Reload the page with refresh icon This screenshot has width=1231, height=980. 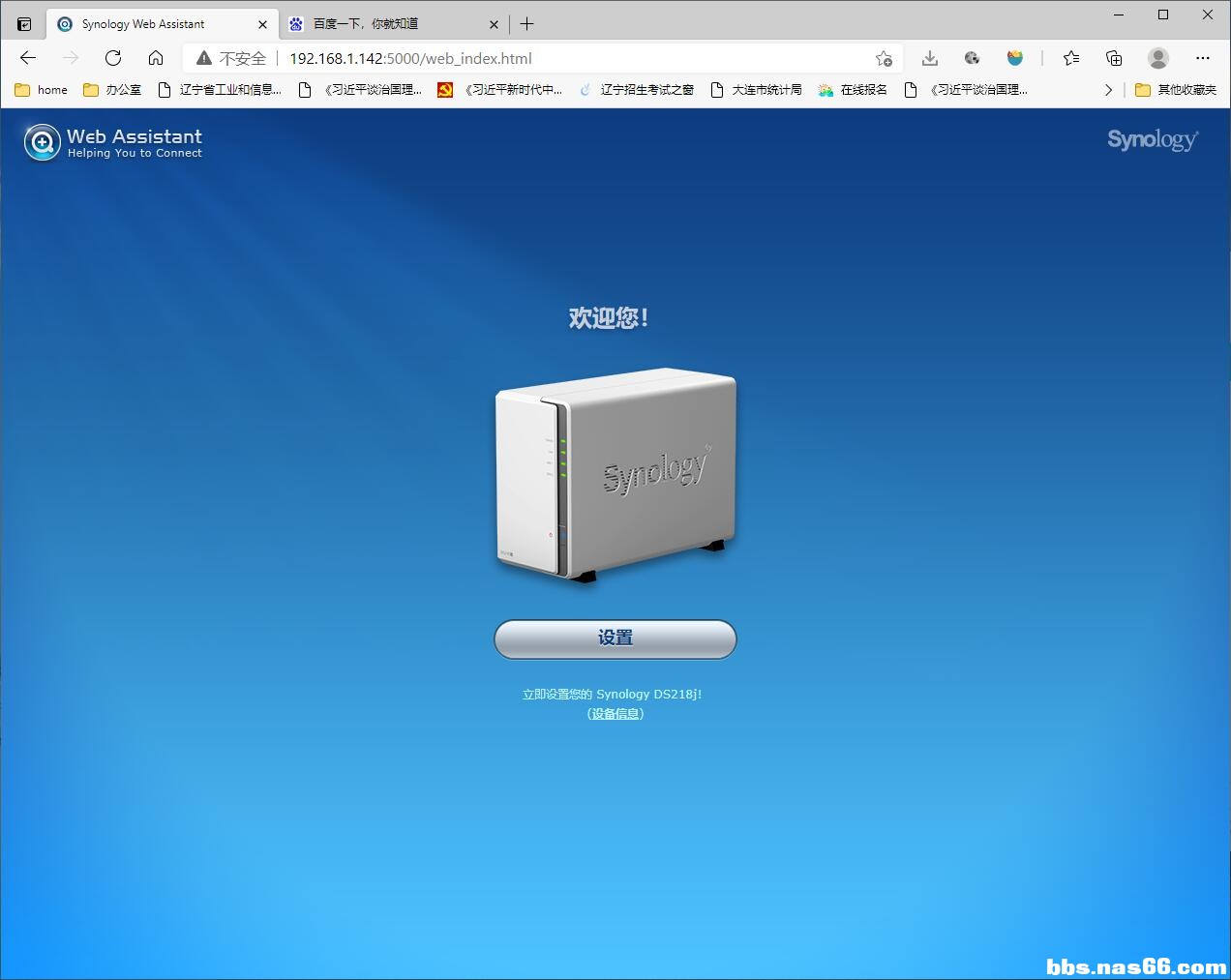tap(113, 58)
